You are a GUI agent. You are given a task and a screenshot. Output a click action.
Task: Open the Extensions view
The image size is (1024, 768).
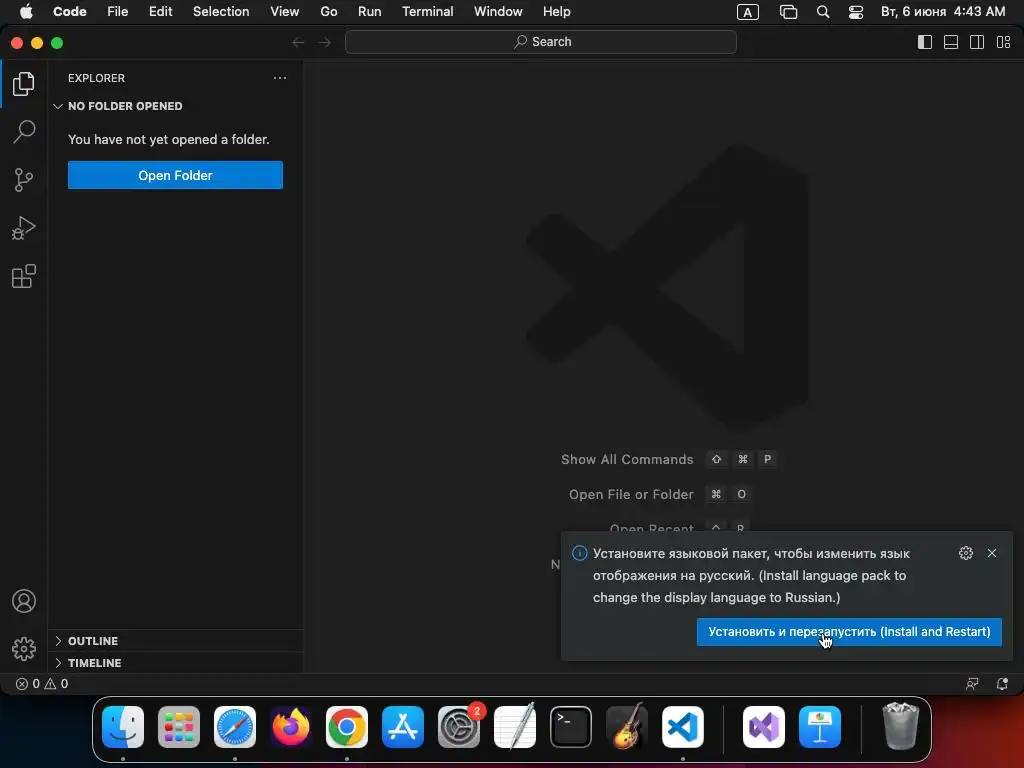click(x=24, y=276)
